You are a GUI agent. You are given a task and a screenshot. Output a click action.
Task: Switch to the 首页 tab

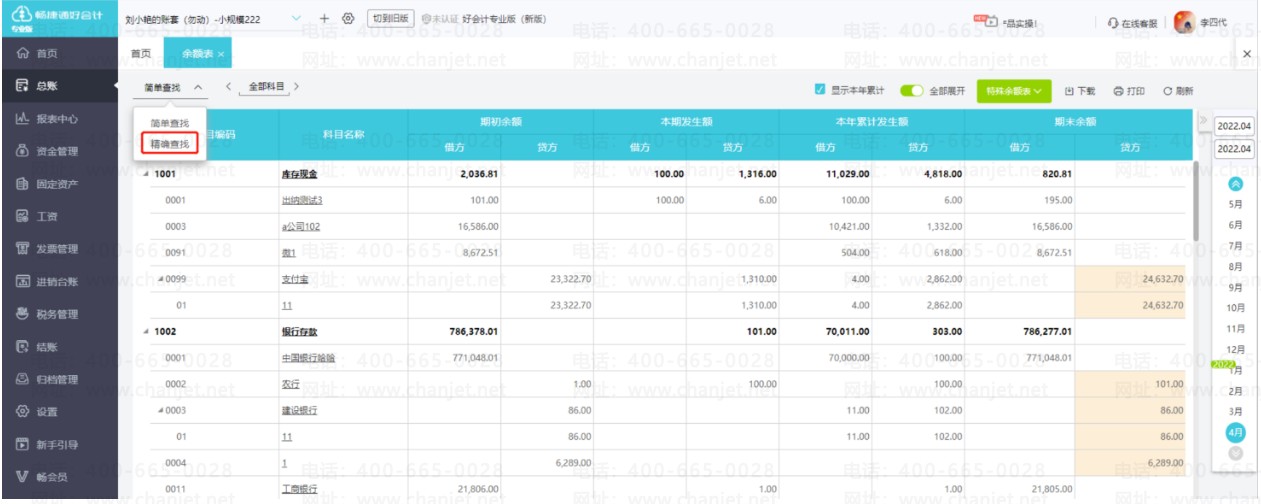coord(142,54)
